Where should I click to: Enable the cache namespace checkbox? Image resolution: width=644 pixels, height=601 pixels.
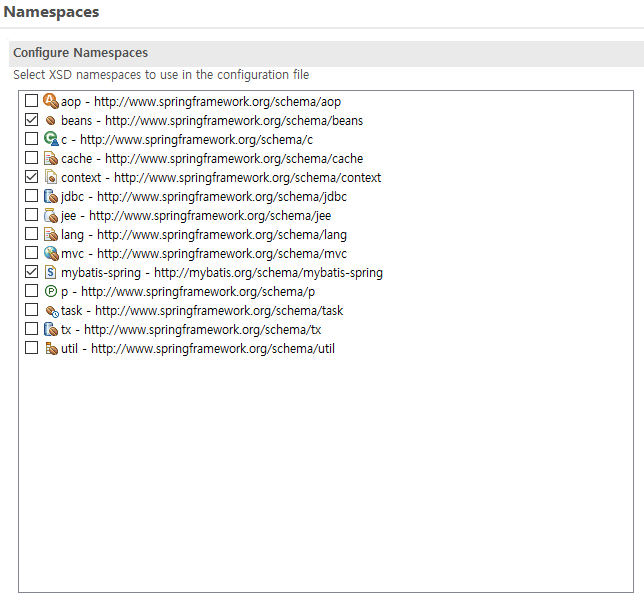click(x=32, y=157)
